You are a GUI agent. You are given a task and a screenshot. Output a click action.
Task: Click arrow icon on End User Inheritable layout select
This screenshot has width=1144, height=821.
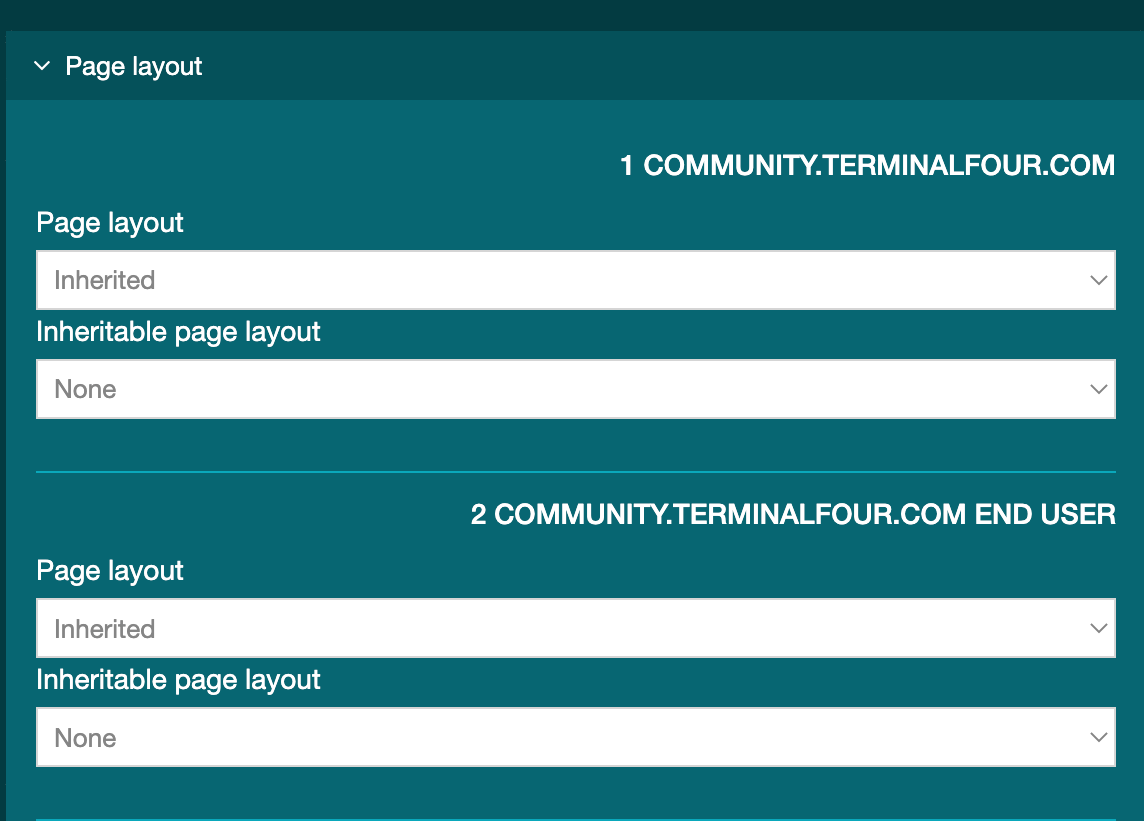point(1098,738)
